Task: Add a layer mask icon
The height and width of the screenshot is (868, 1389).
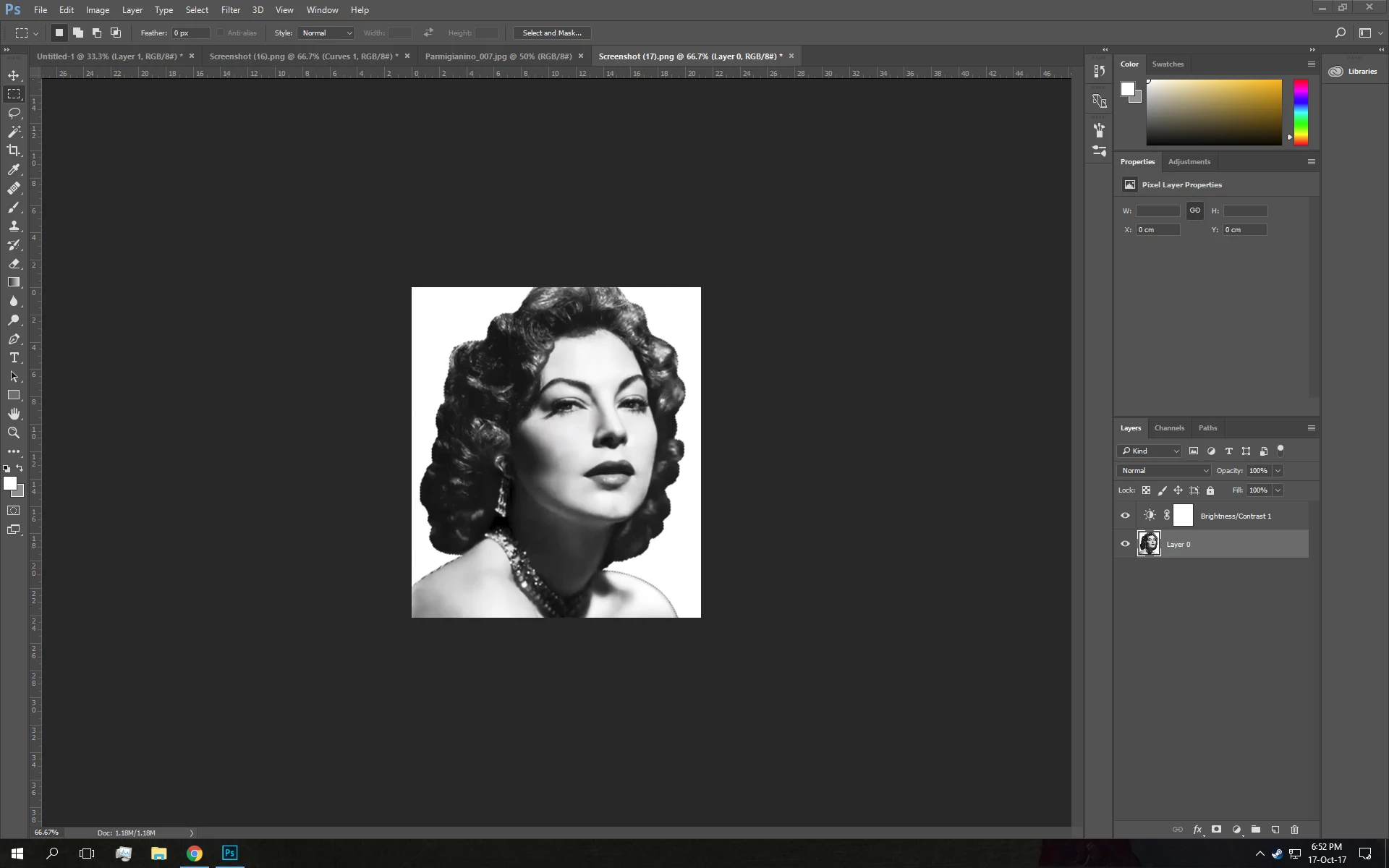Action: [x=1217, y=830]
